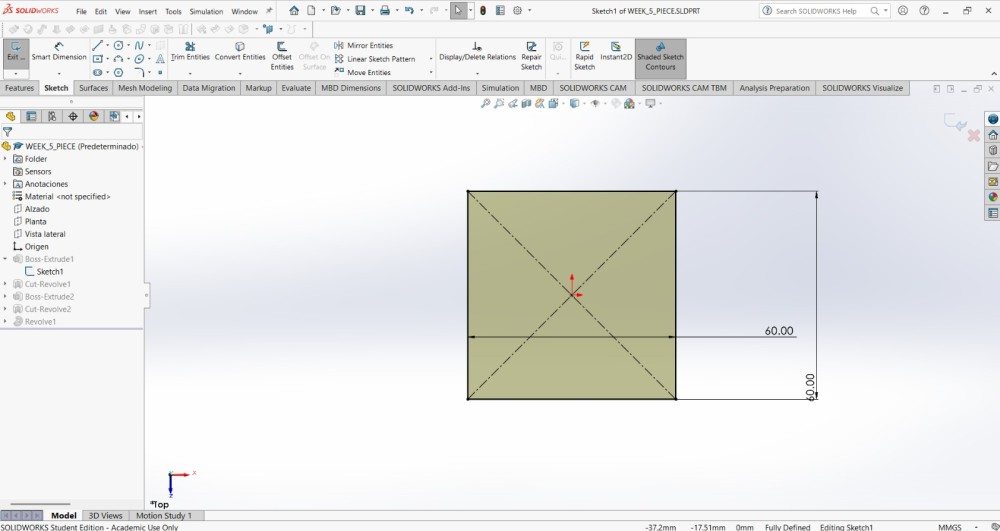Select the Straight Slot tool
The image size is (1000, 531).
tap(98, 73)
